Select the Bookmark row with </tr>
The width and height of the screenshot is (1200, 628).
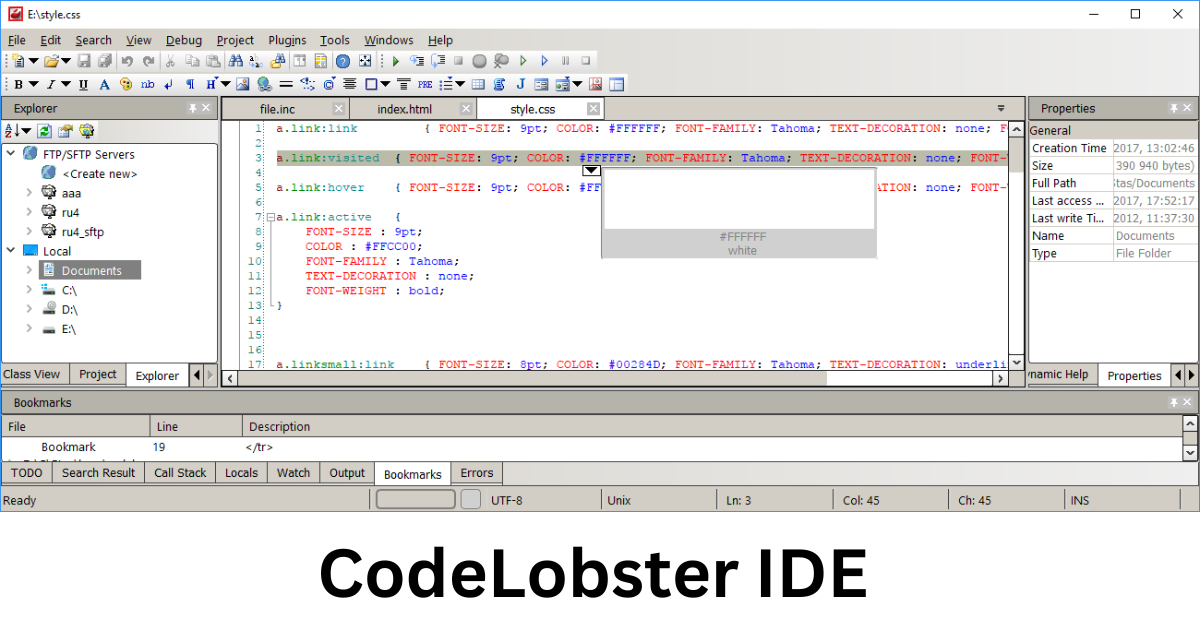[x=590, y=447]
